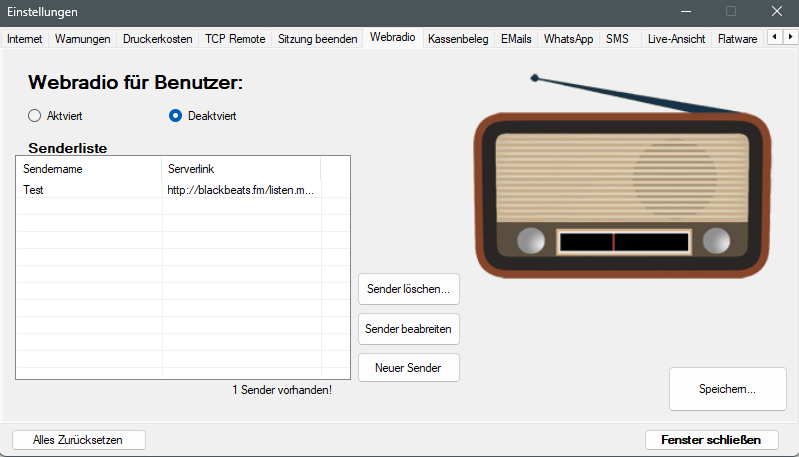The height and width of the screenshot is (457, 799).
Task: Open the Druckerkosten tab
Action: point(157,39)
